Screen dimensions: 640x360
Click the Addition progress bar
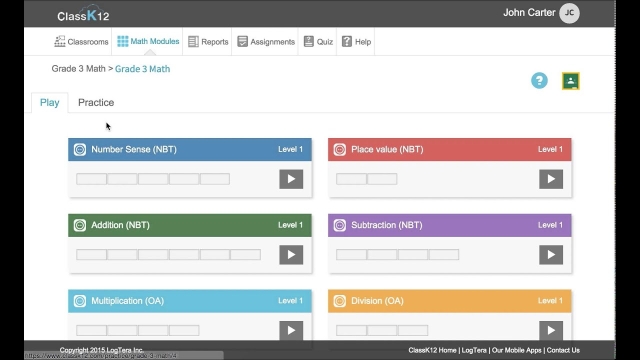169,255
